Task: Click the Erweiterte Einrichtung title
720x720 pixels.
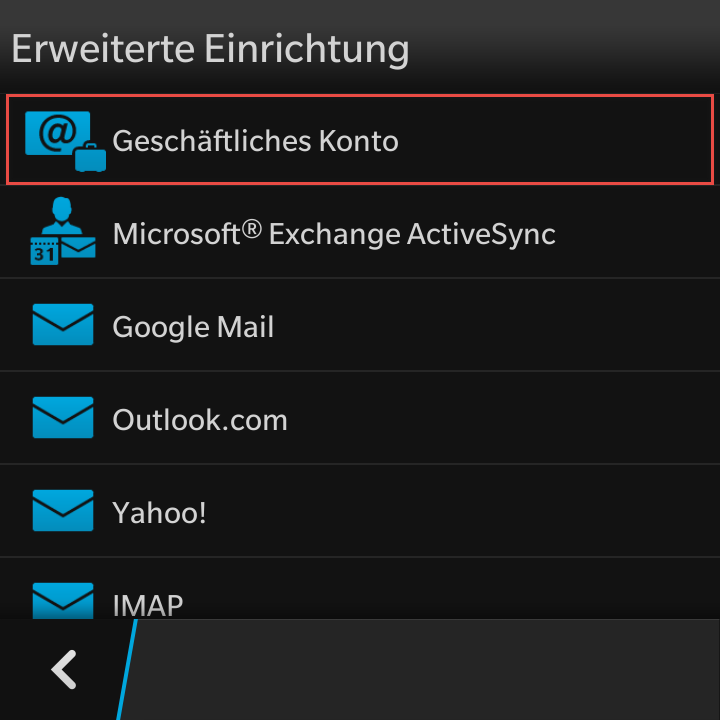Action: (210, 50)
